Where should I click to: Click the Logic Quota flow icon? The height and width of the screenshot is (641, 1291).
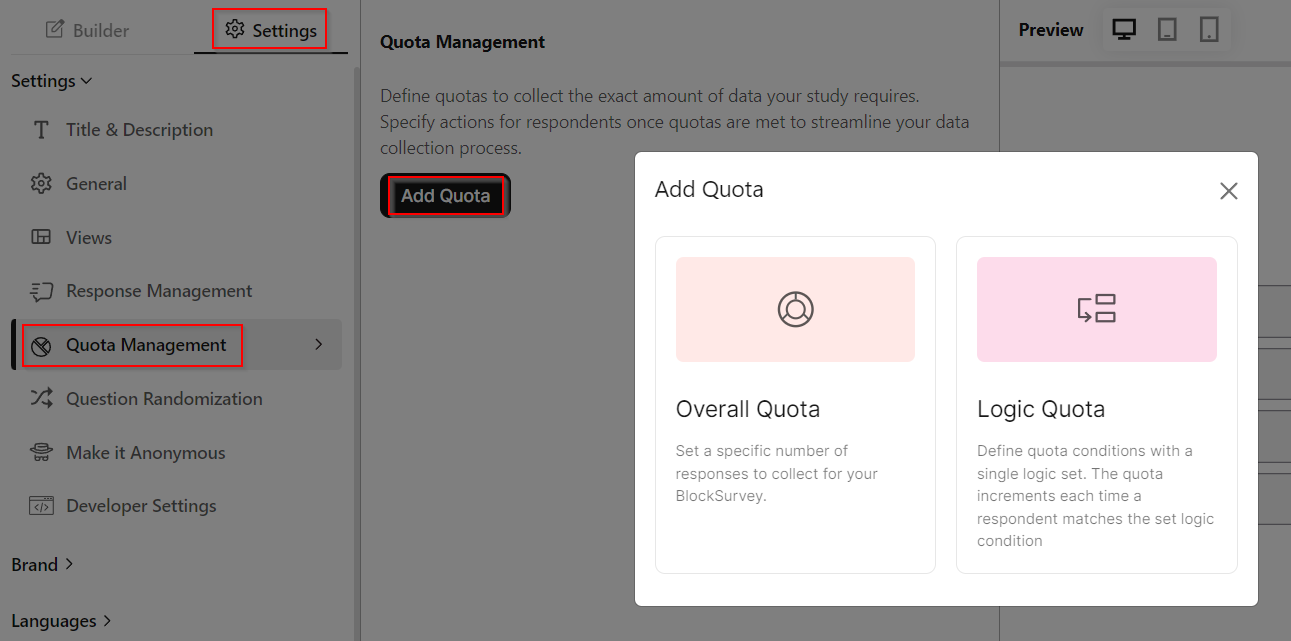[x=1096, y=309]
